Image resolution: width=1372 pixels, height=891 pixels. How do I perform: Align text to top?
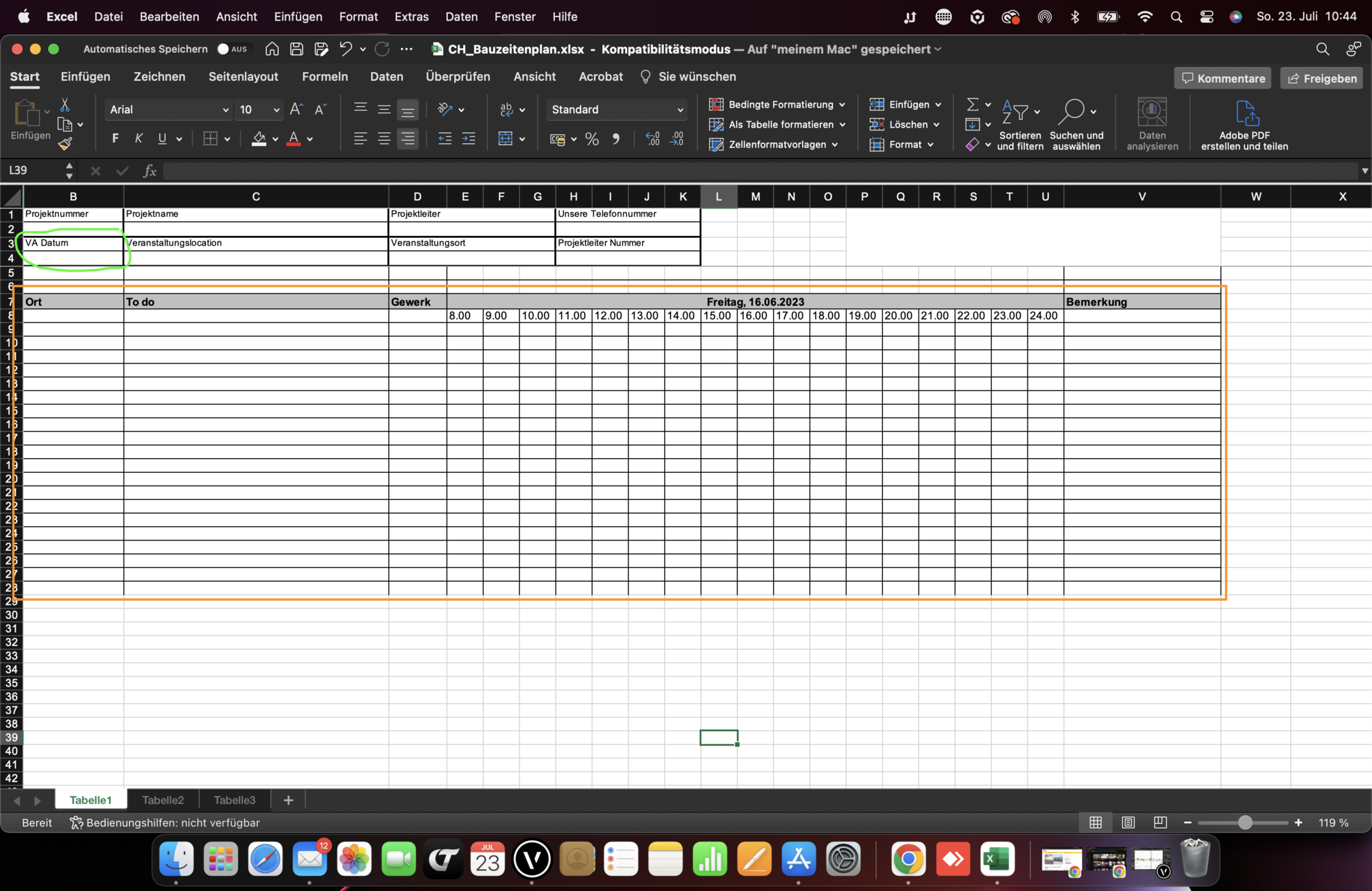pyautogui.click(x=360, y=109)
